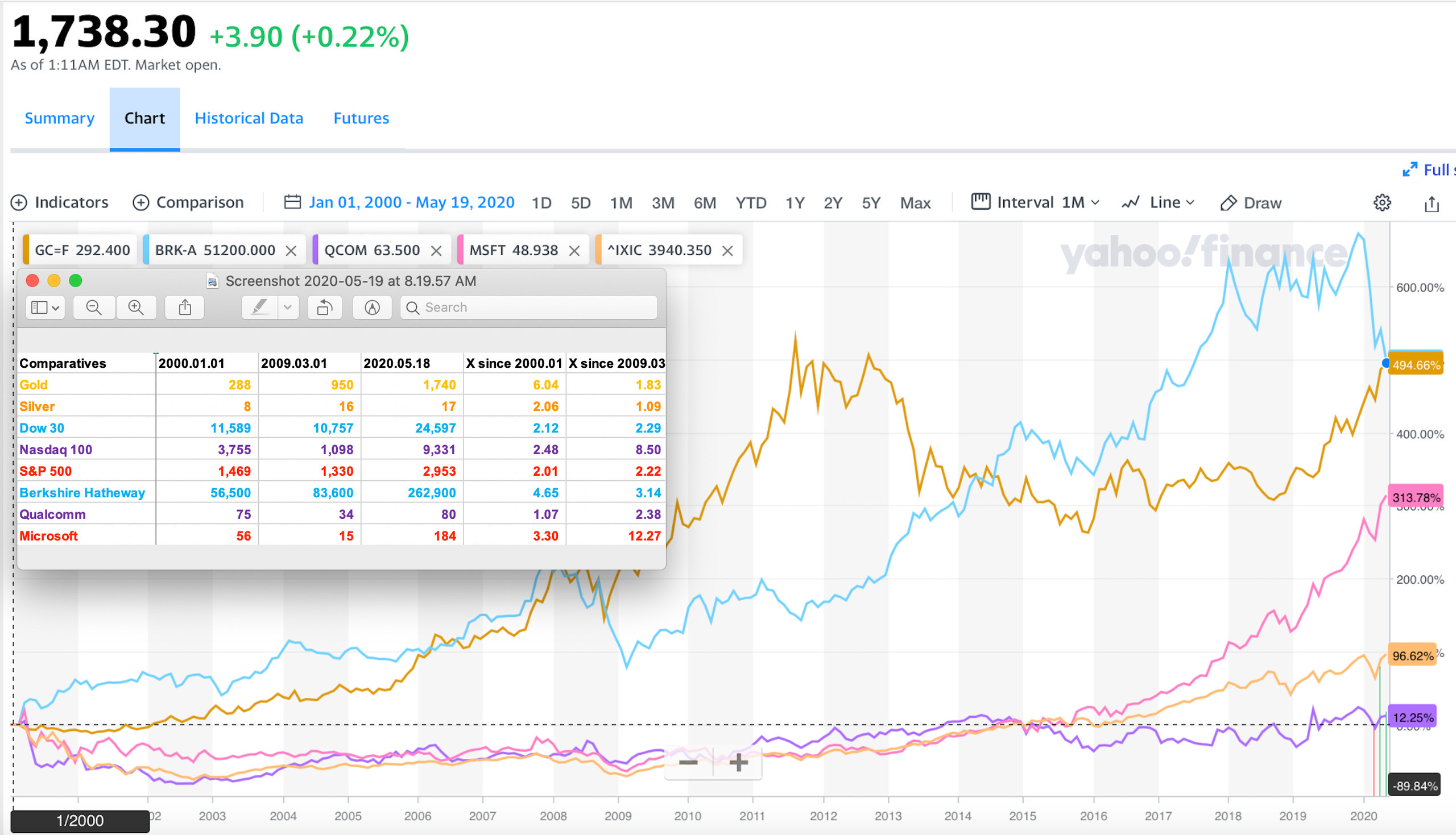The height and width of the screenshot is (835, 1456).
Task: Click the chart zoom out minus
Action: (x=688, y=762)
